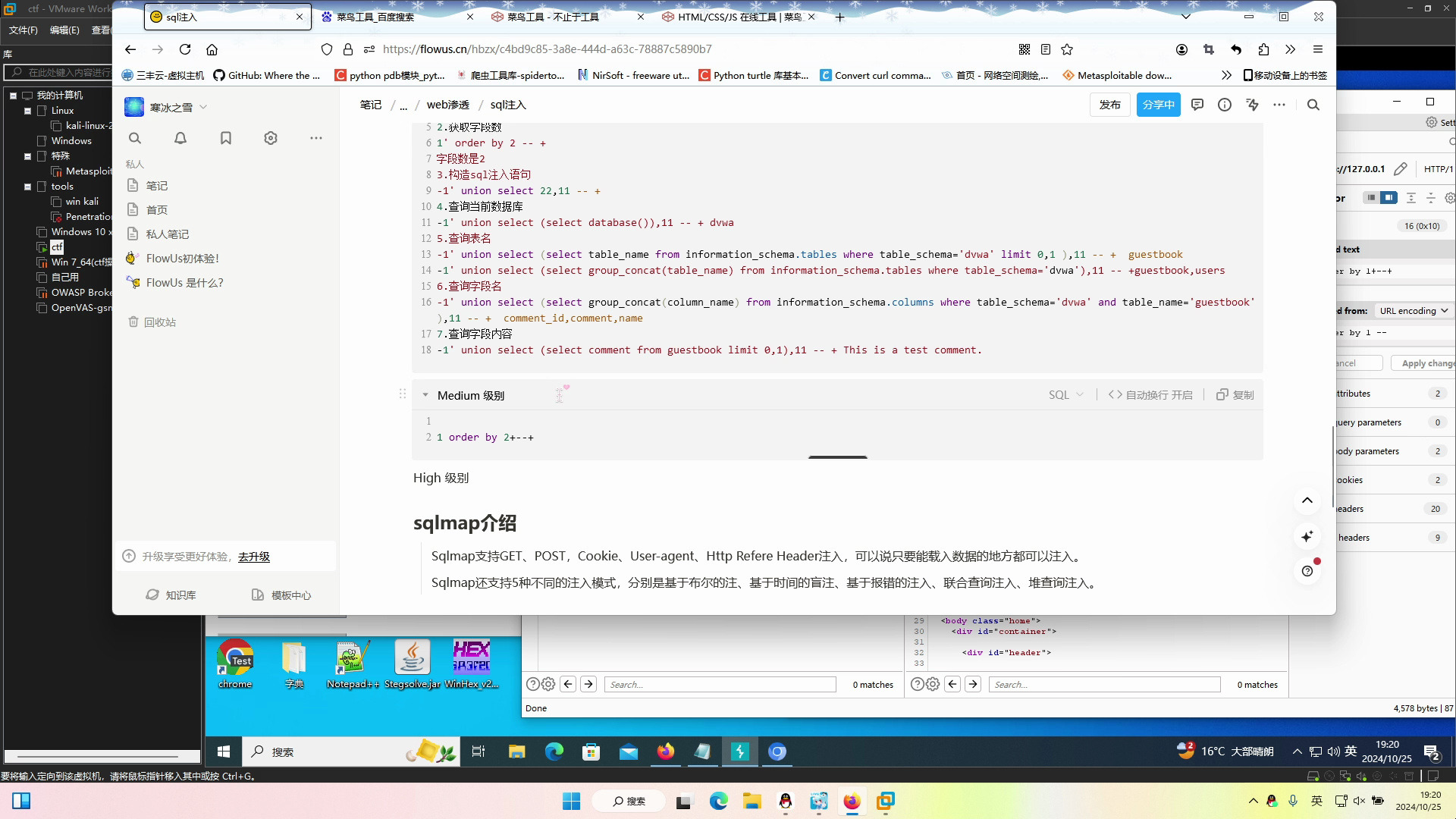Open URL encoding dropdown in Burp
Viewport: 1456px width, 819px height.
[x=1414, y=311]
